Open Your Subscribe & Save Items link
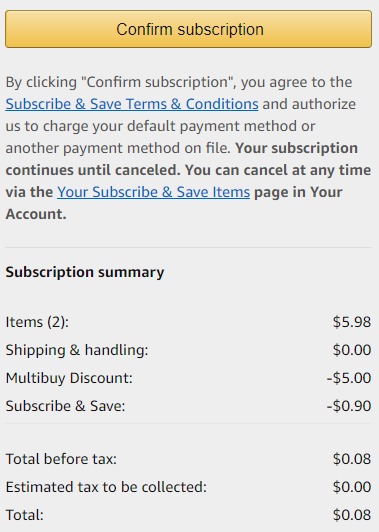 pyautogui.click(x=153, y=192)
